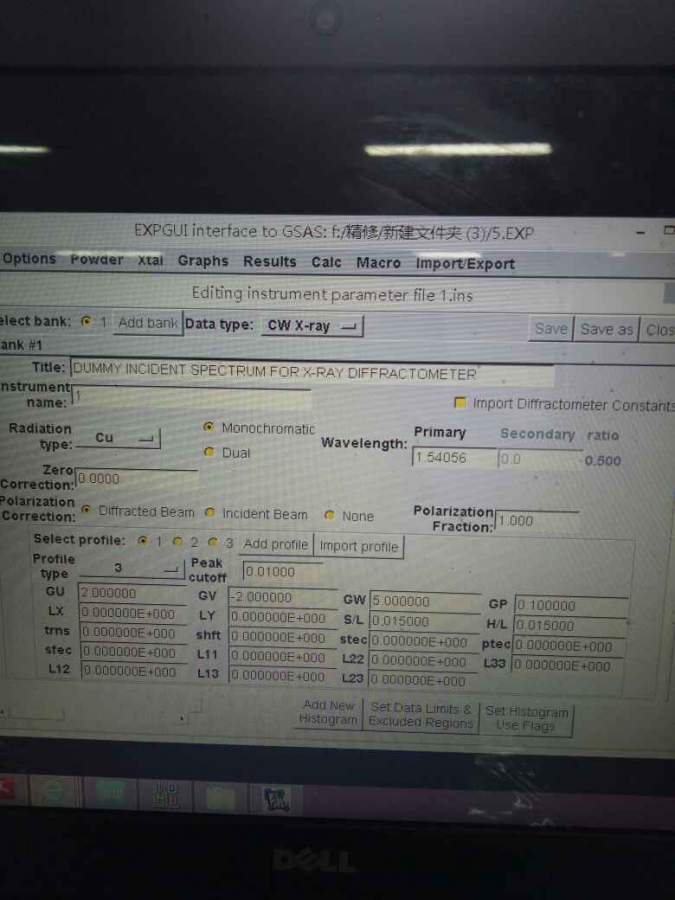This screenshot has height=900, width=675.
Task: Expand the Data type CW X-ray dropdown
Action: tap(312, 326)
